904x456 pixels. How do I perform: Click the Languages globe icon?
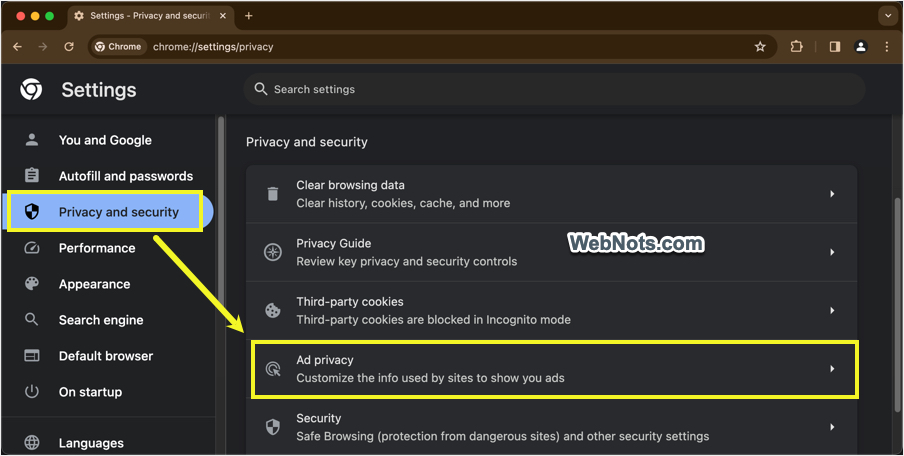tap(32, 443)
